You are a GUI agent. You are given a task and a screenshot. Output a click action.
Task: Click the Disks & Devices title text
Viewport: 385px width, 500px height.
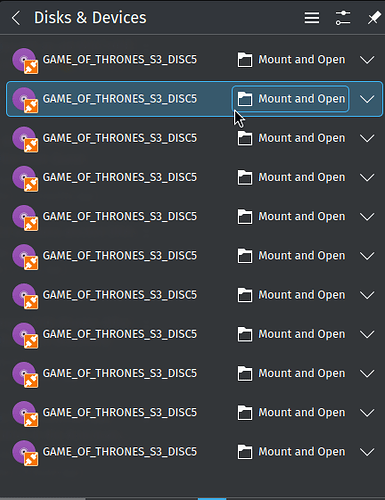(90, 18)
